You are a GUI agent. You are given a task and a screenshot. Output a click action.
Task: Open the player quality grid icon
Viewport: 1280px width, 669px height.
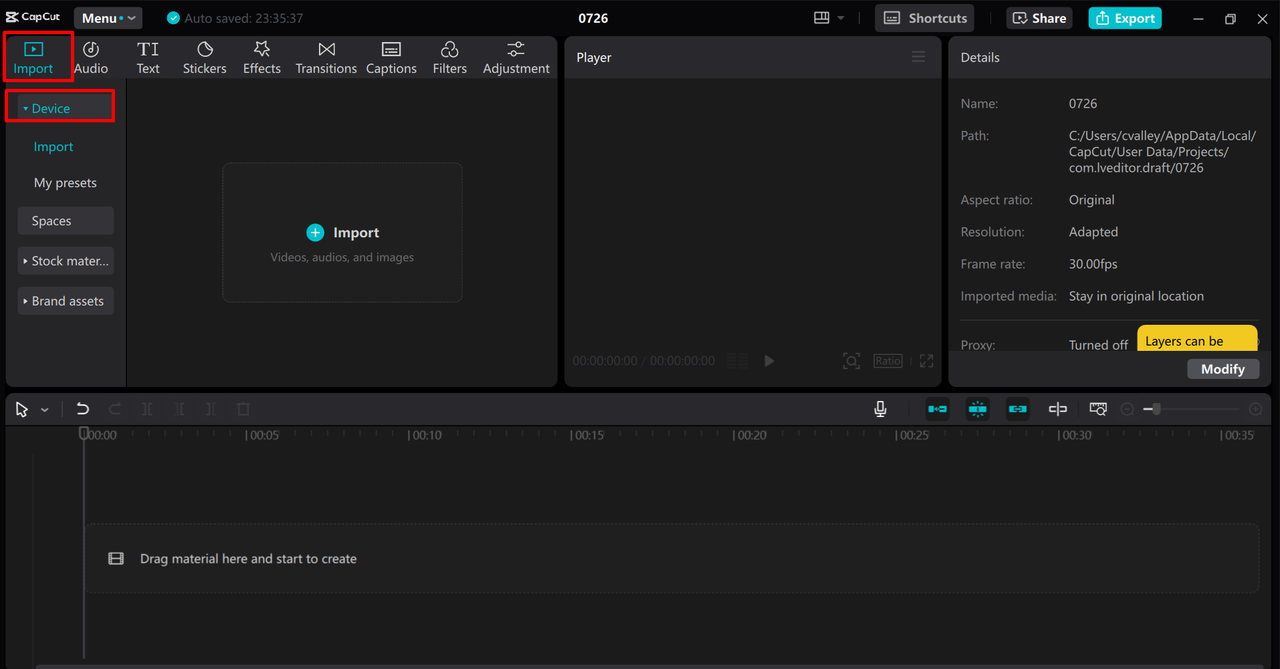(737, 361)
